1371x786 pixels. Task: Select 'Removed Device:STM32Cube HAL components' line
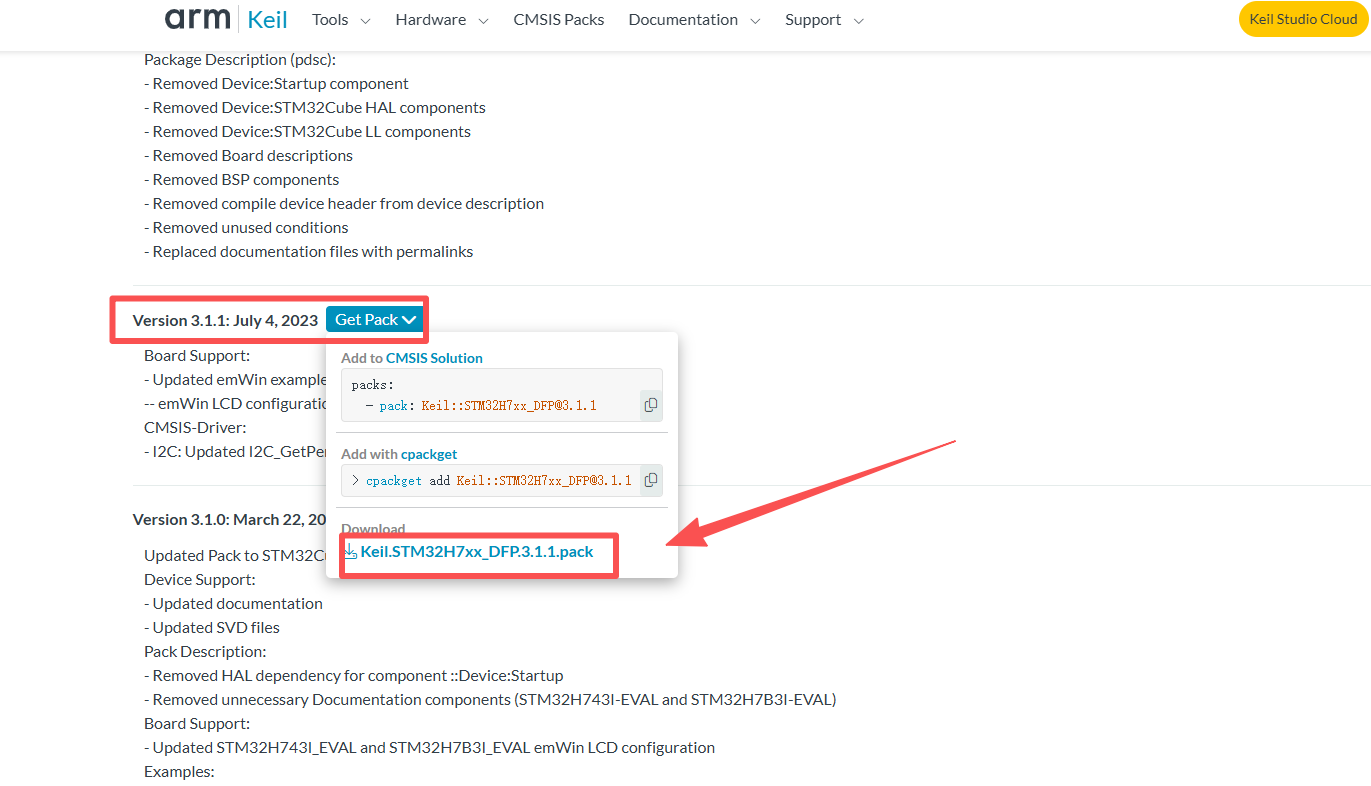click(x=315, y=108)
